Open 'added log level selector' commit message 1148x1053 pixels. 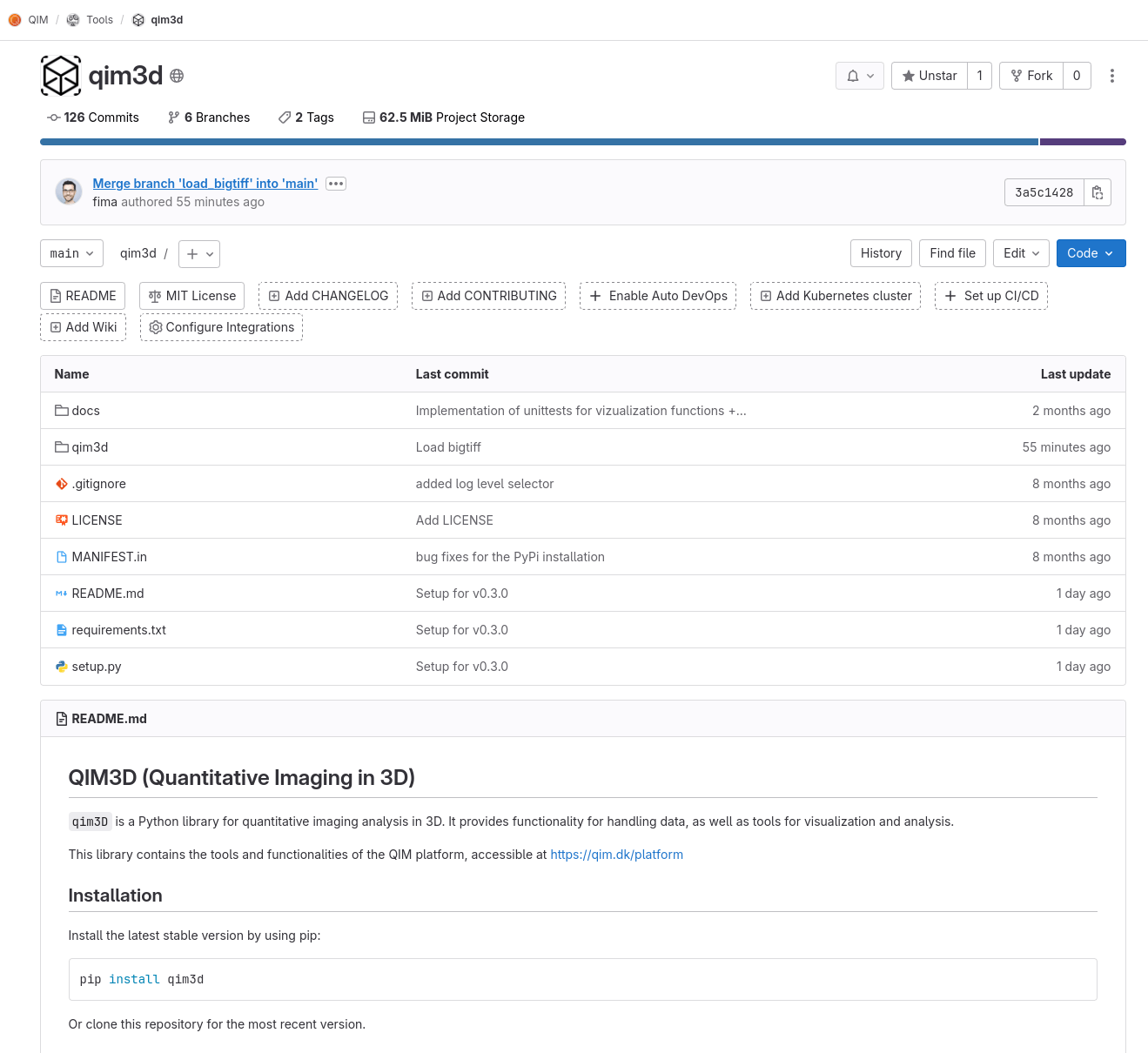pyautogui.click(x=485, y=484)
